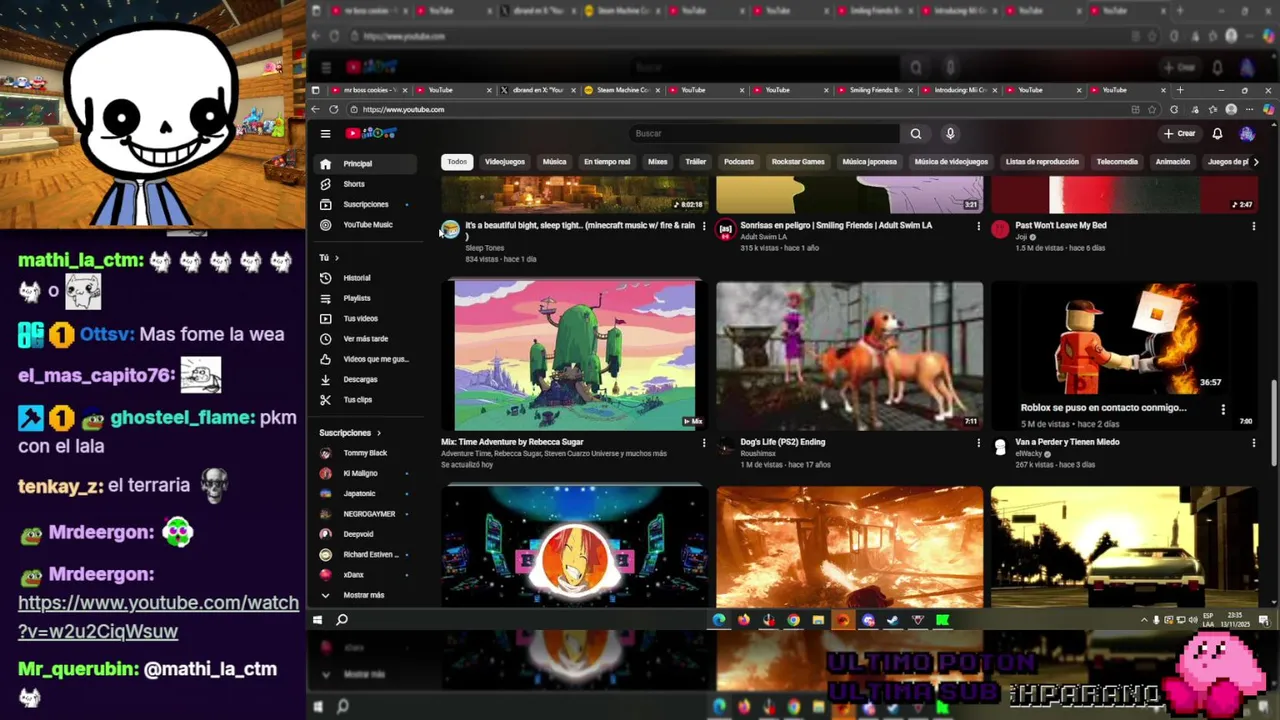Open Windows Start menu on taskbar
This screenshot has width=1280, height=720.
tap(317, 620)
